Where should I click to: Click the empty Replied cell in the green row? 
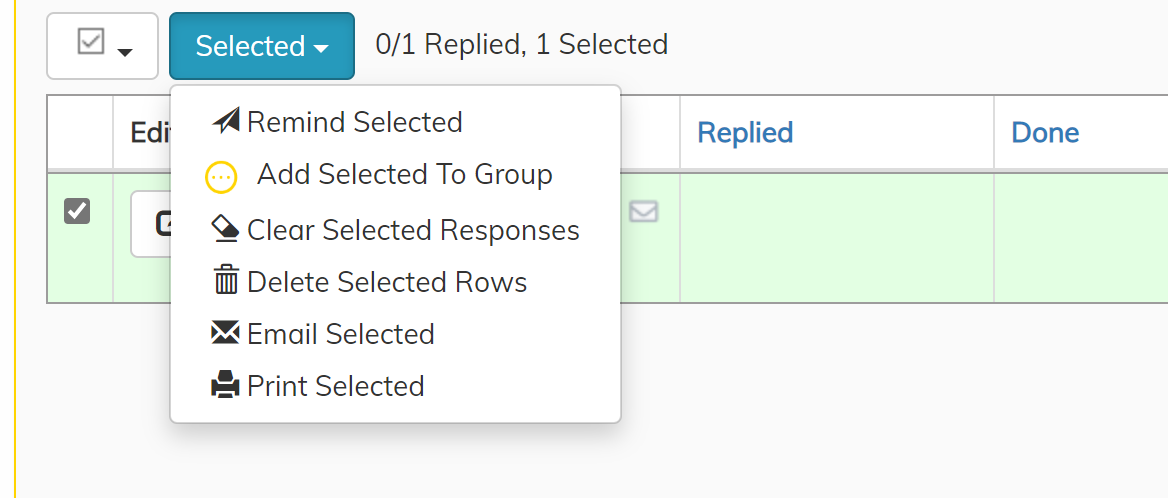[837, 237]
